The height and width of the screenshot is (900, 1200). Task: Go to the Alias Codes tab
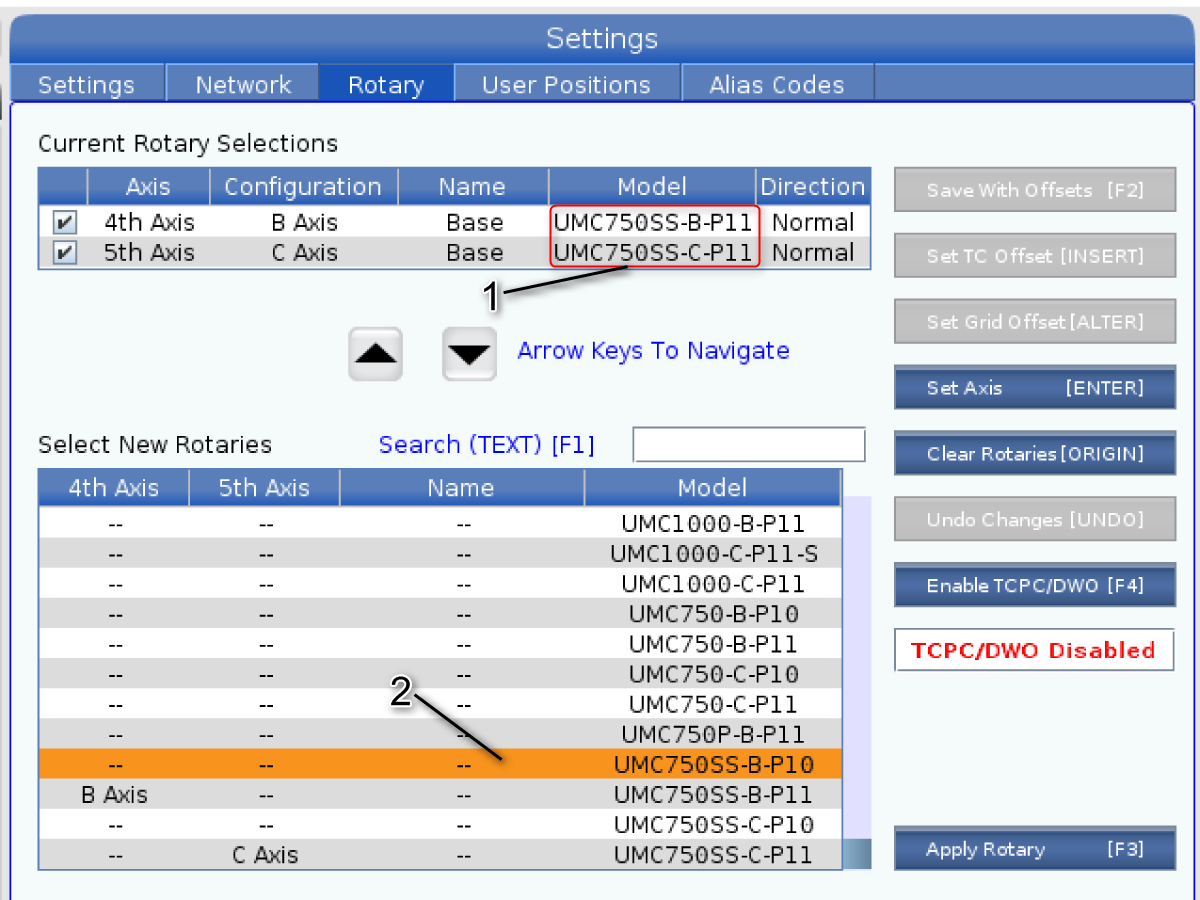[777, 85]
